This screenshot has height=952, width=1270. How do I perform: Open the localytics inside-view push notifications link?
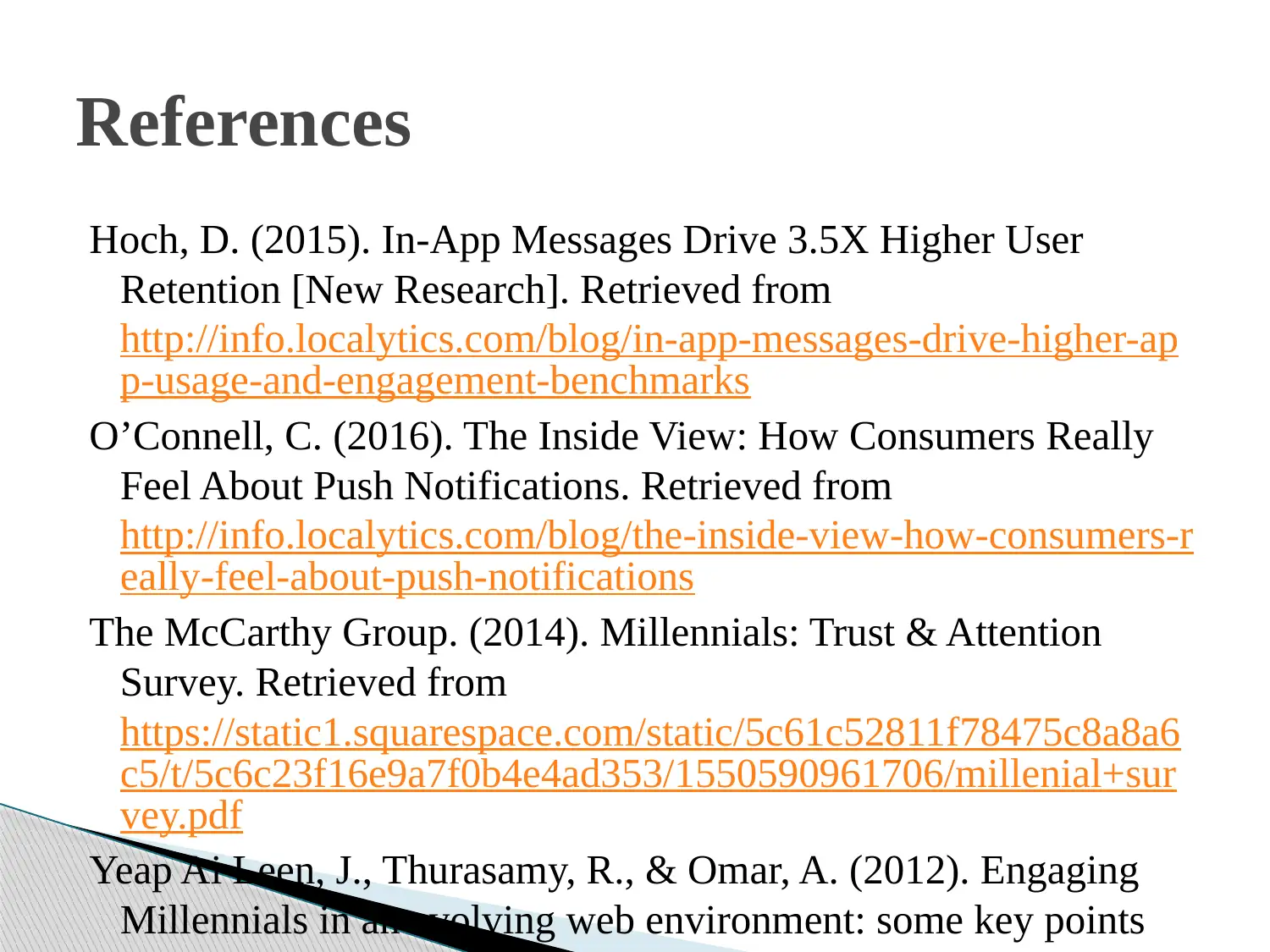tap(656, 557)
